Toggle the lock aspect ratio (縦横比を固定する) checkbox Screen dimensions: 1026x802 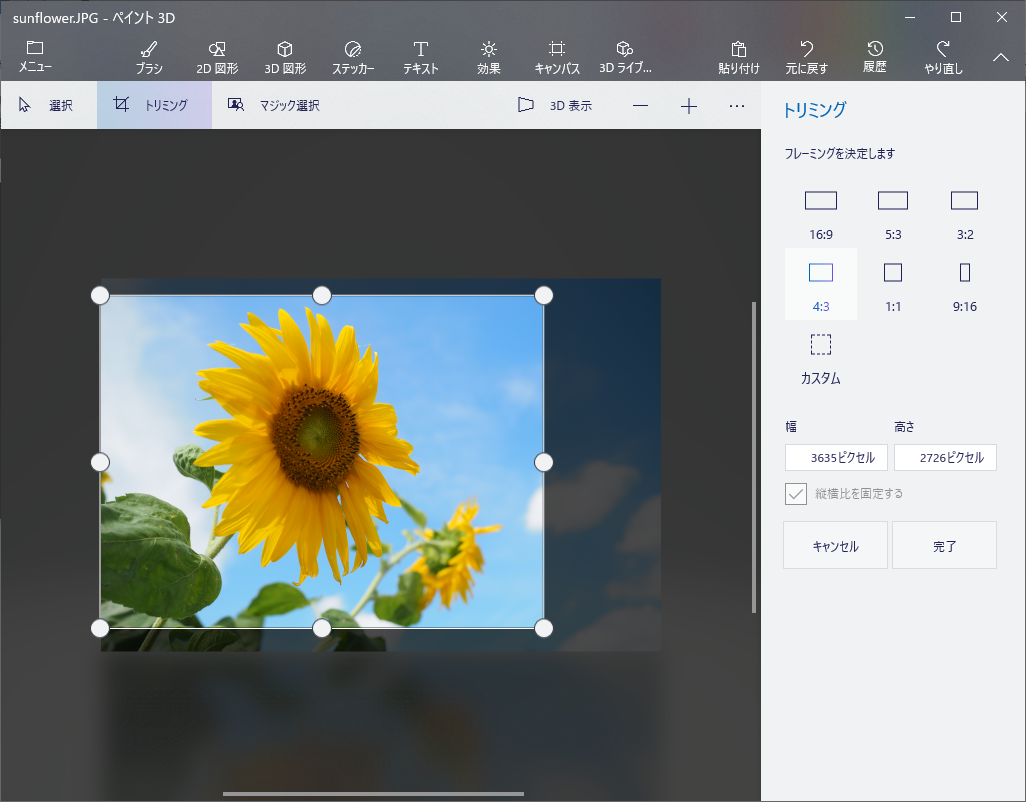(x=796, y=494)
